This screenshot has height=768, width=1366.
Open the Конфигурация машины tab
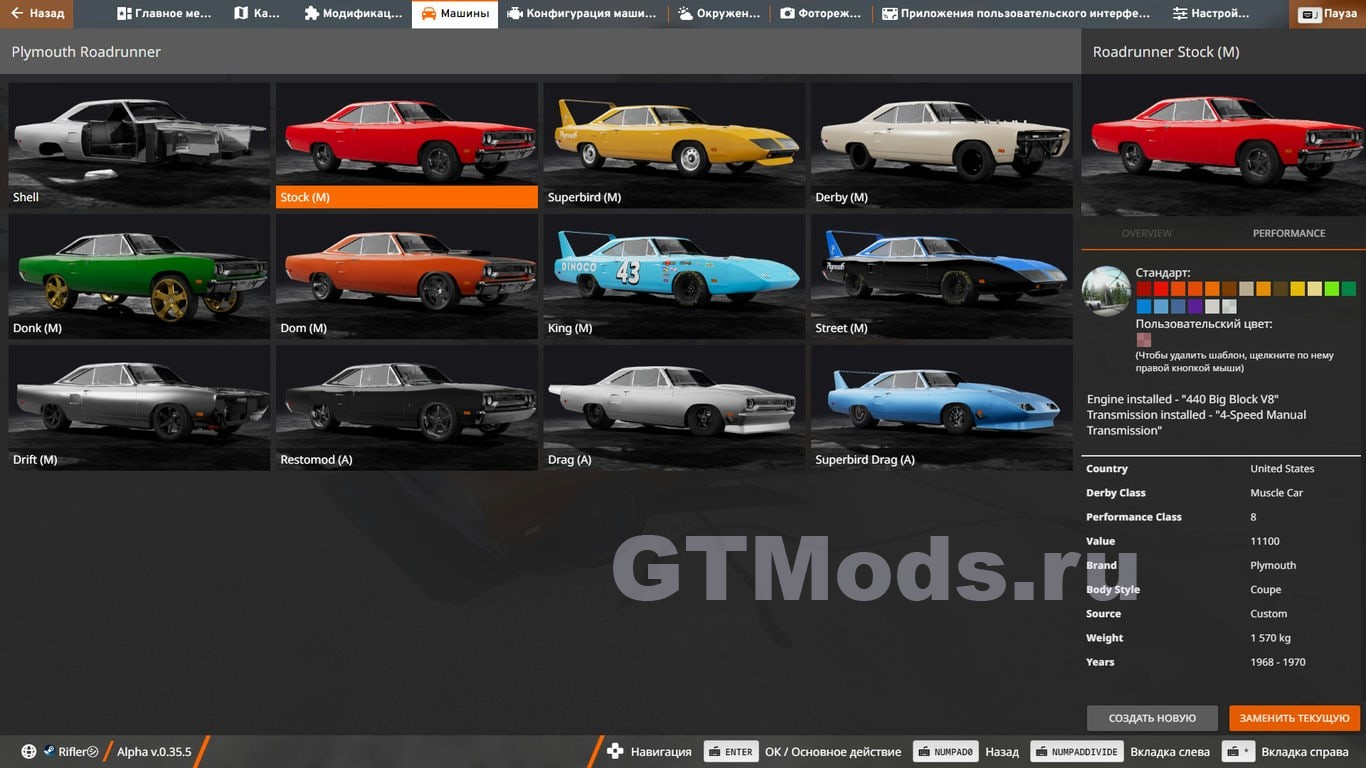pyautogui.click(x=582, y=14)
